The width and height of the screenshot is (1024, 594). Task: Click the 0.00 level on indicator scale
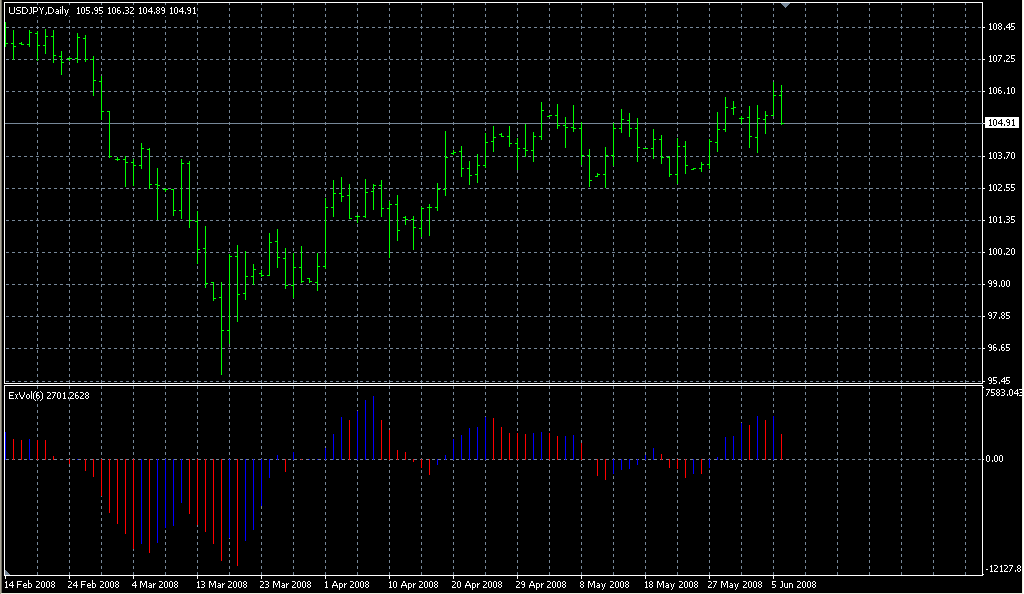pos(995,459)
